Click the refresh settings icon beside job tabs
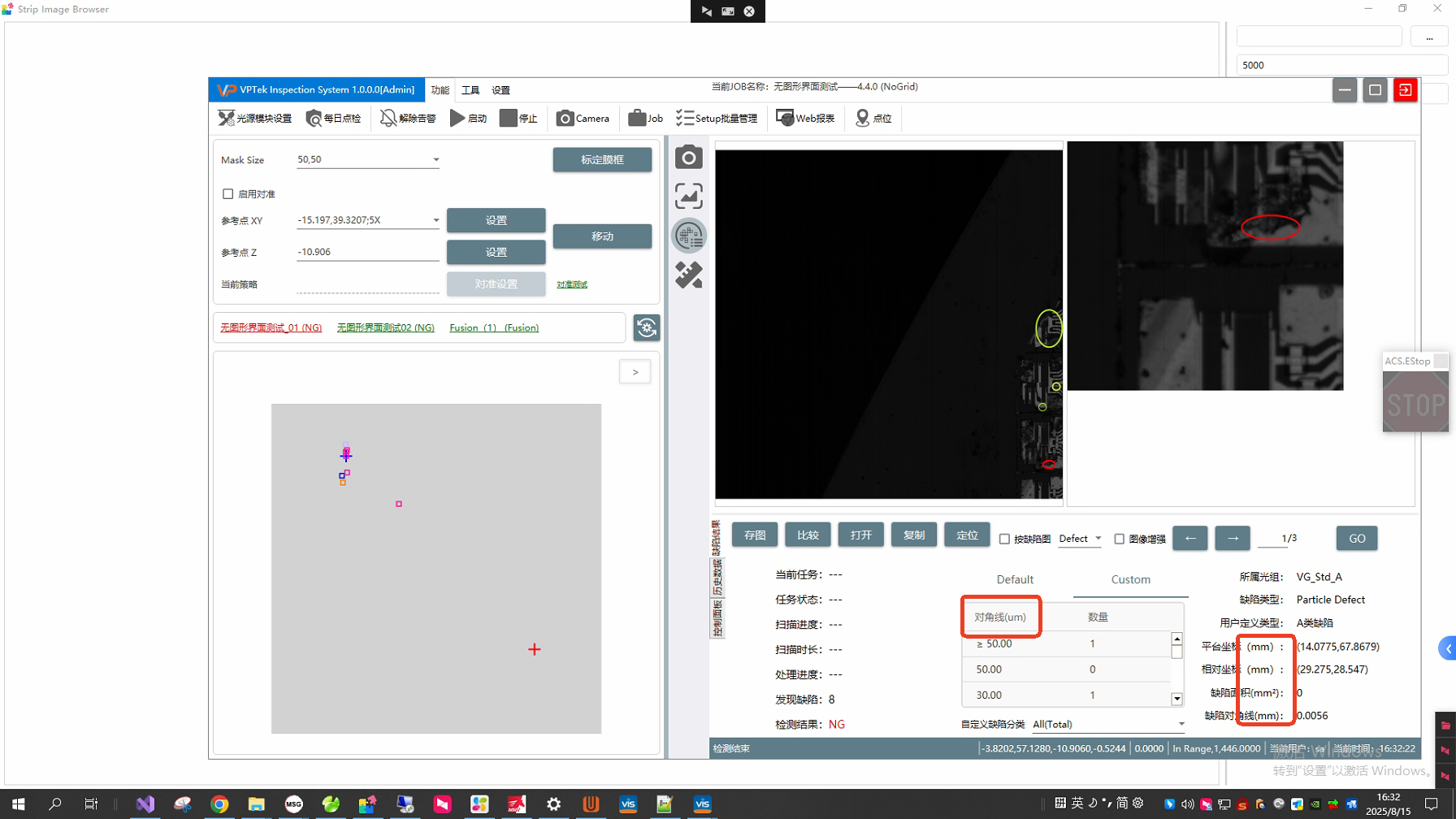This screenshot has height=819, width=1456. [647, 328]
